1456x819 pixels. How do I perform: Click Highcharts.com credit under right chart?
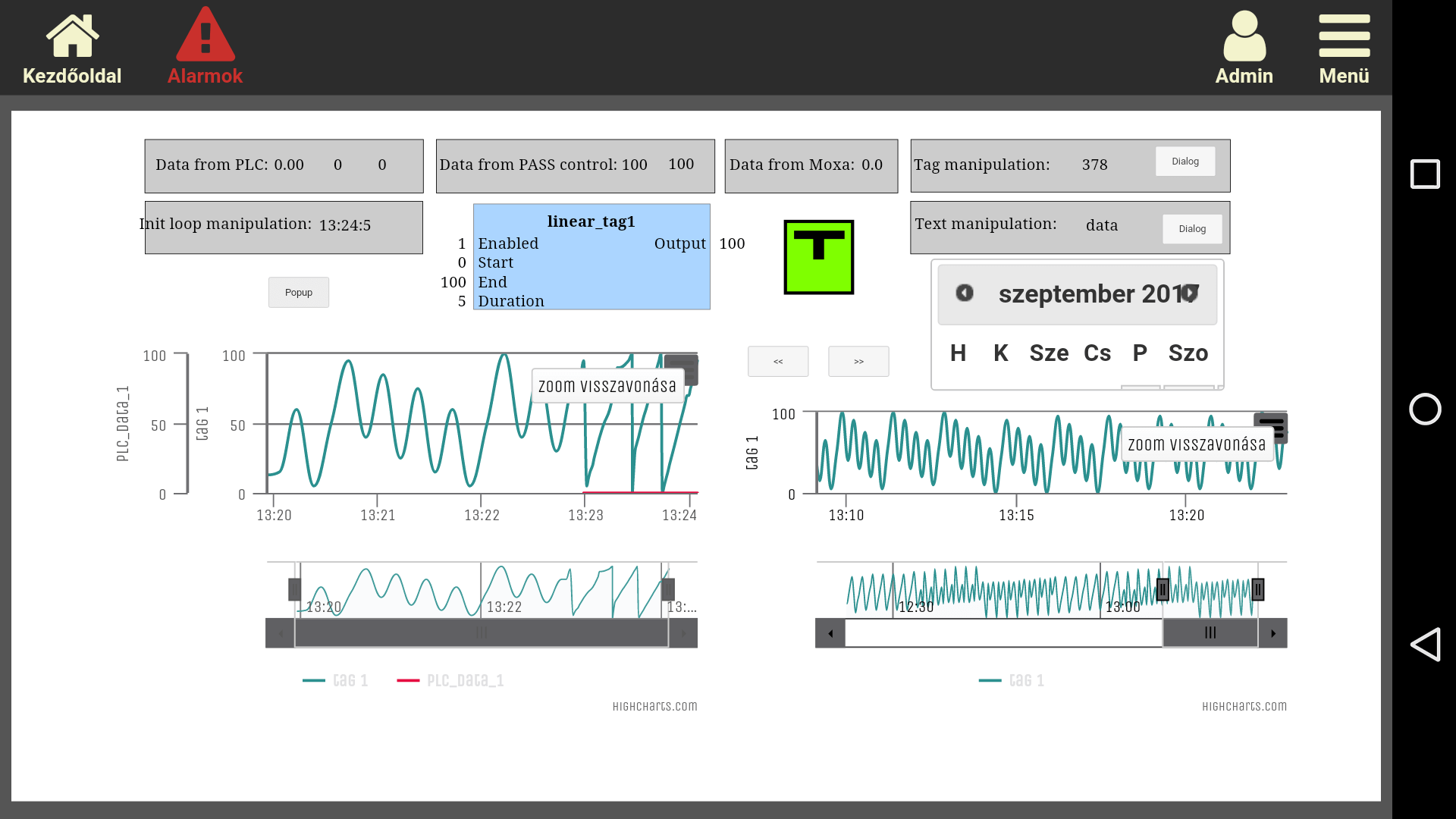coord(1244,706)
